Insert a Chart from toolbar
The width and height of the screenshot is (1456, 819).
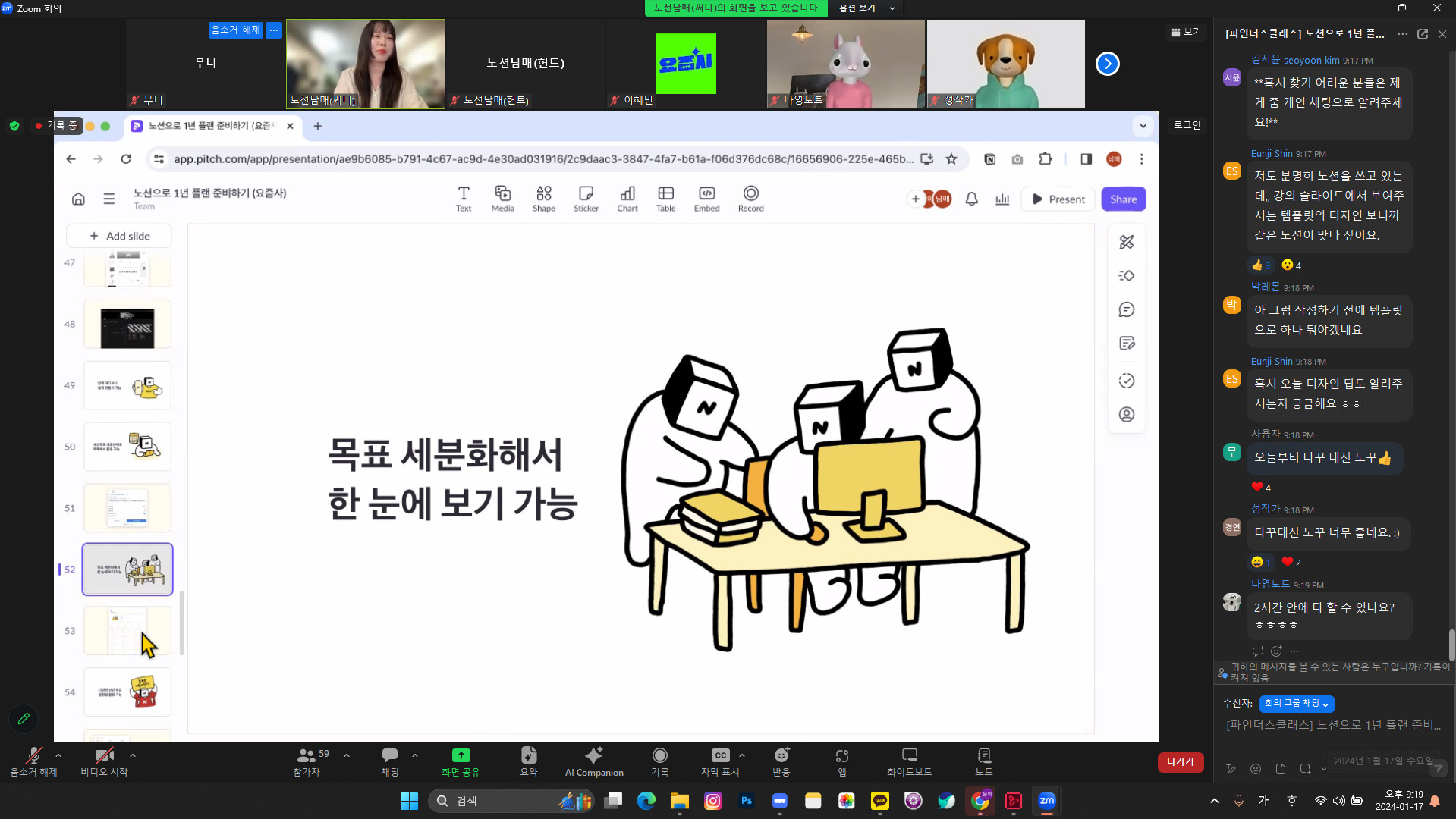click(x=627, y=199)
